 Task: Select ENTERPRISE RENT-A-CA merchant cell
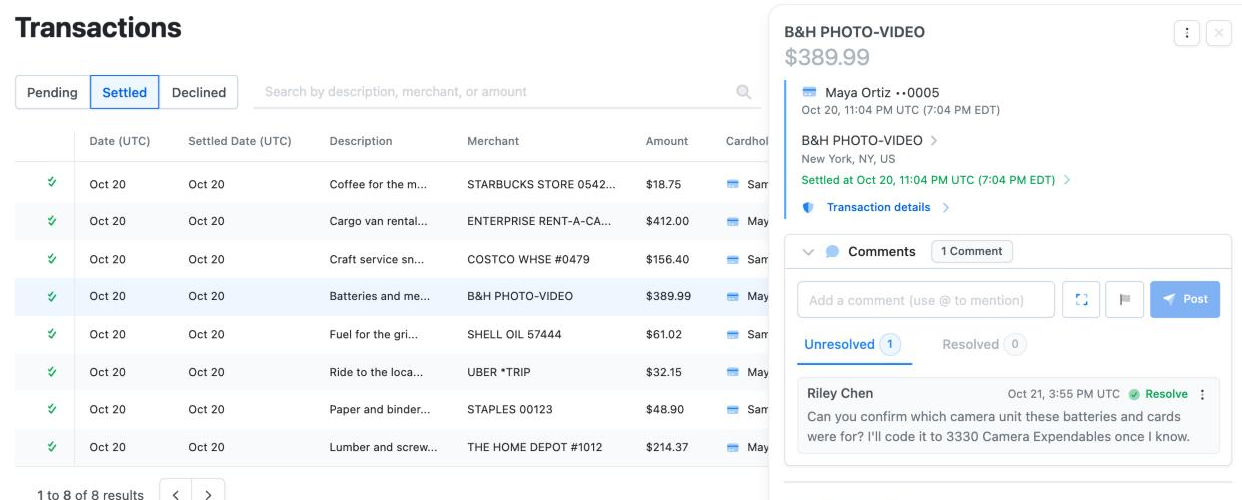(x=539, y=221)
